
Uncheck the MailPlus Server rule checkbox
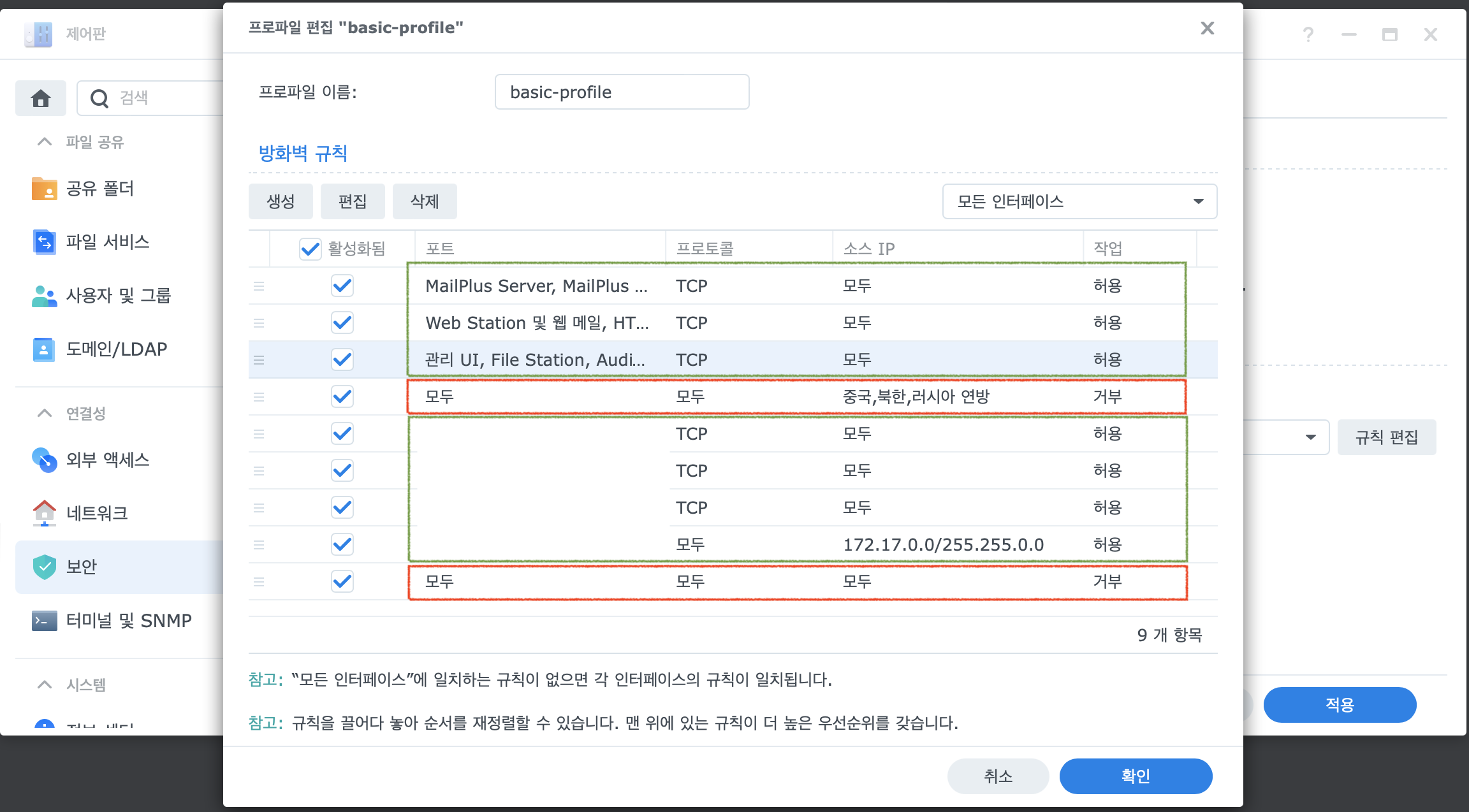coord(342,286)
